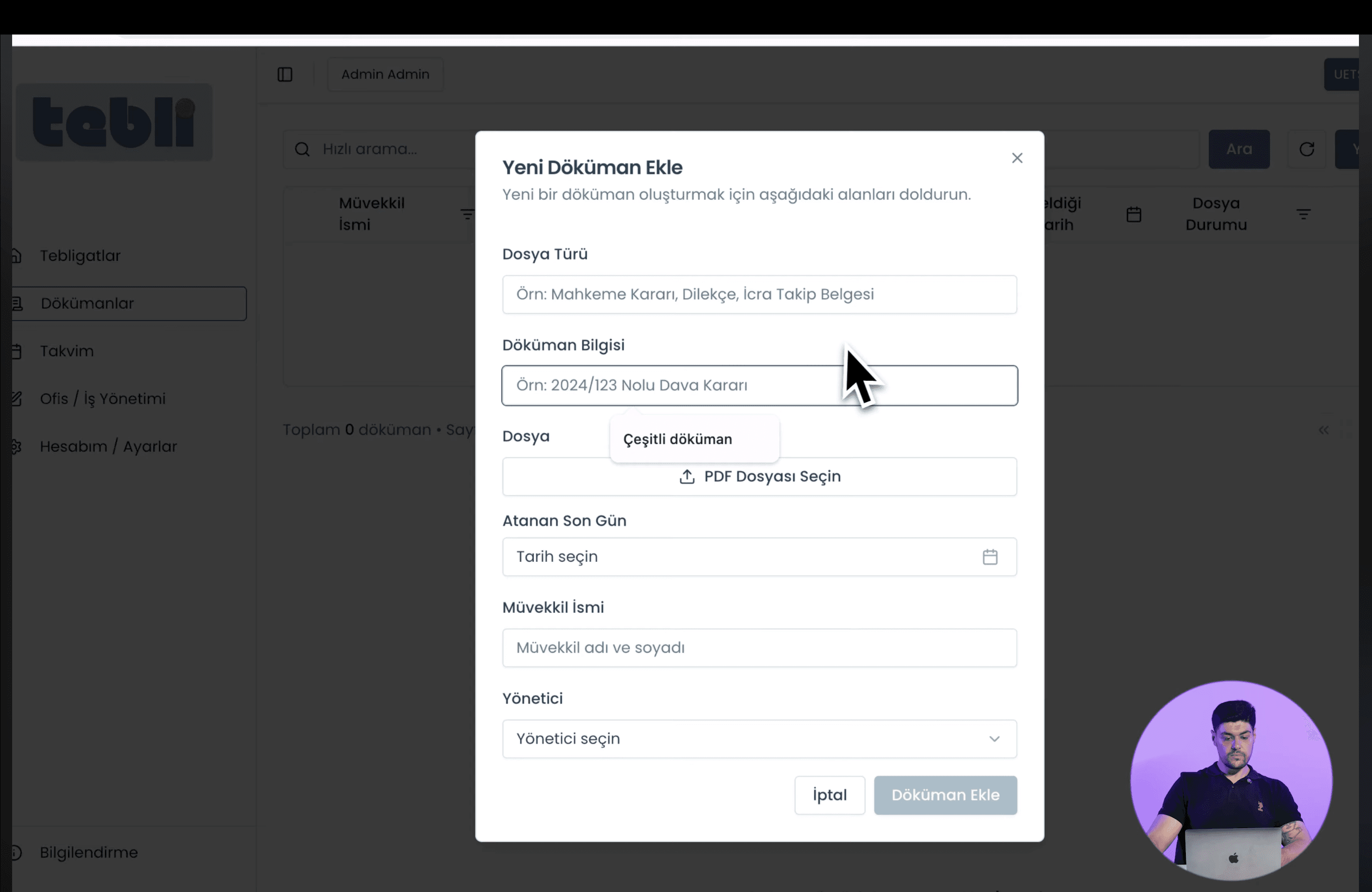This screenshot has height=892, width=1372.
Task: Go to Takvim in the sidebar
Action: [x=67, y=351]
